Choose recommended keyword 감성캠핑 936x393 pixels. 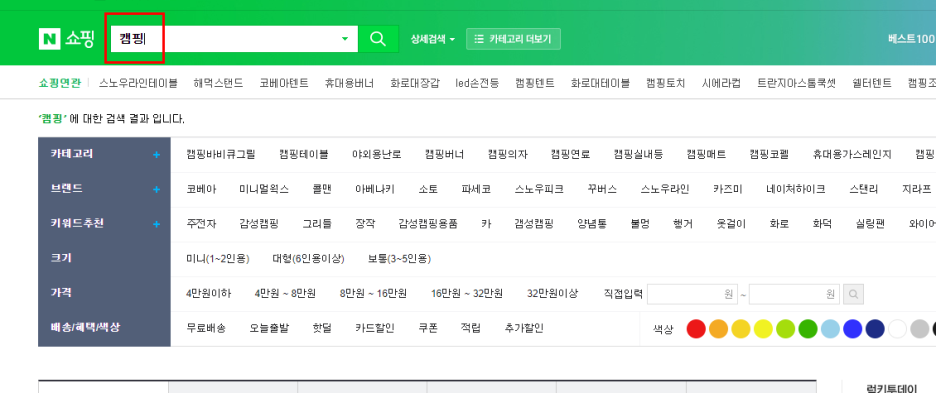click(259, 224)
